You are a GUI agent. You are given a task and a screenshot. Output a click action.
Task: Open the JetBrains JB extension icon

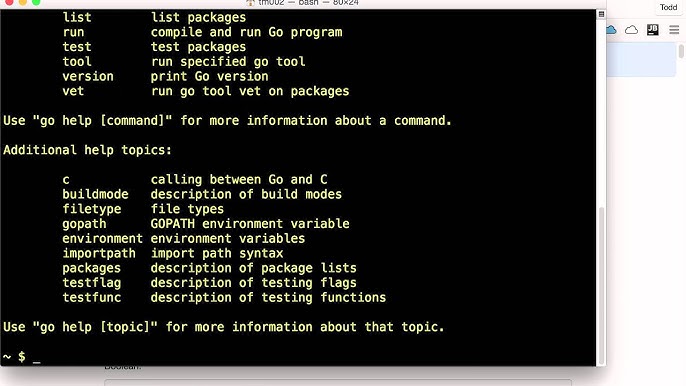coord(652,30)
